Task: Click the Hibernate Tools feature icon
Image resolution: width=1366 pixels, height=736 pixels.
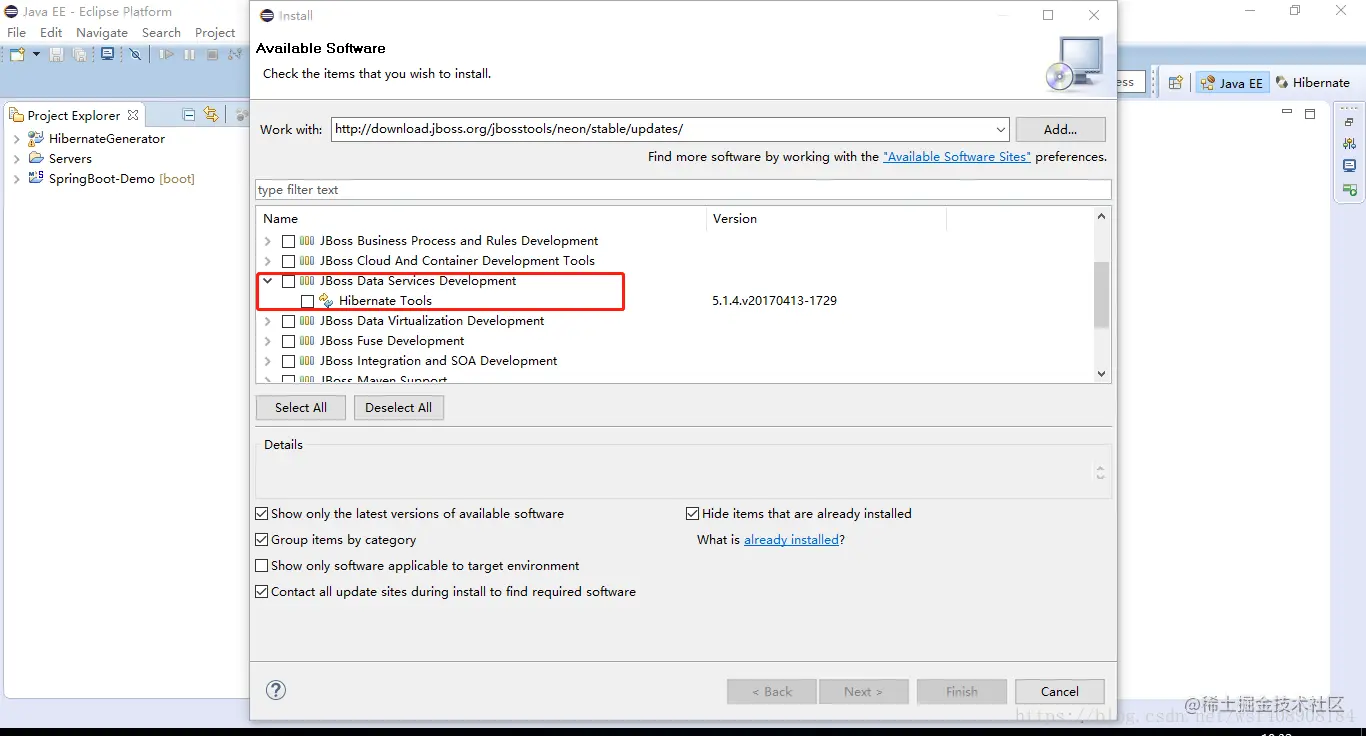Action: coord(326,301)
